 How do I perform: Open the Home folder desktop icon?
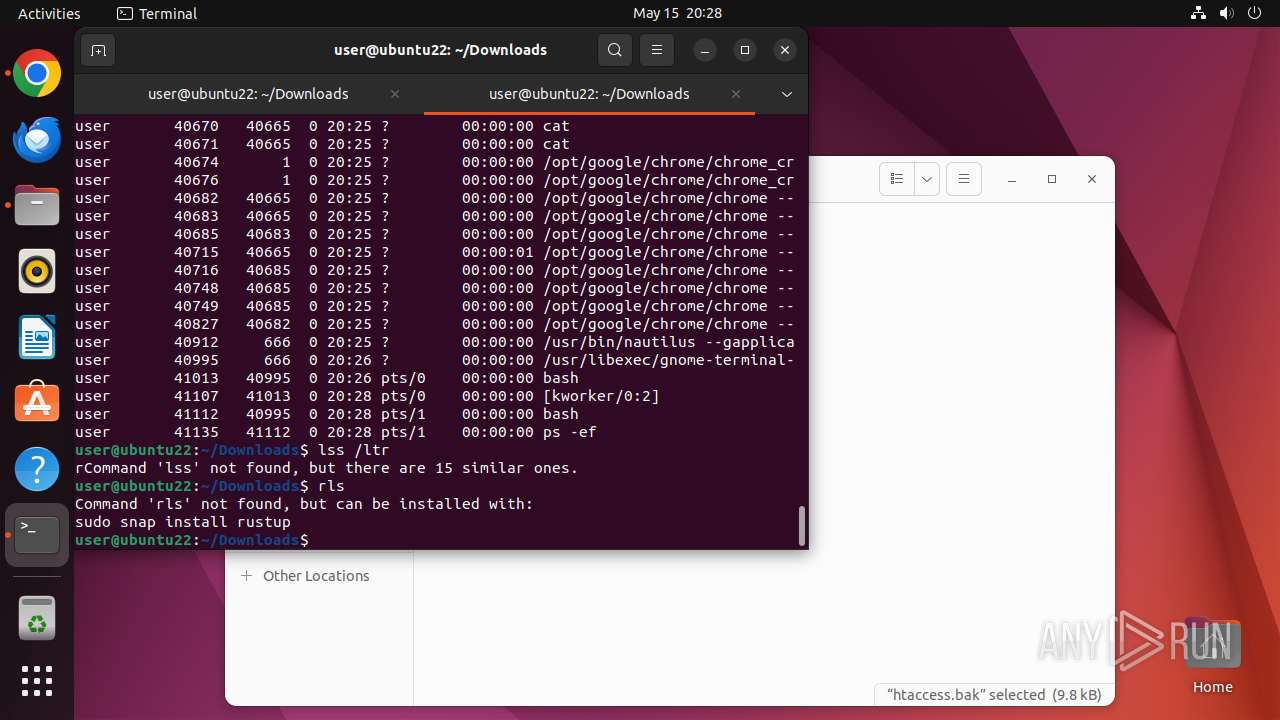(x=1212, y=656)
